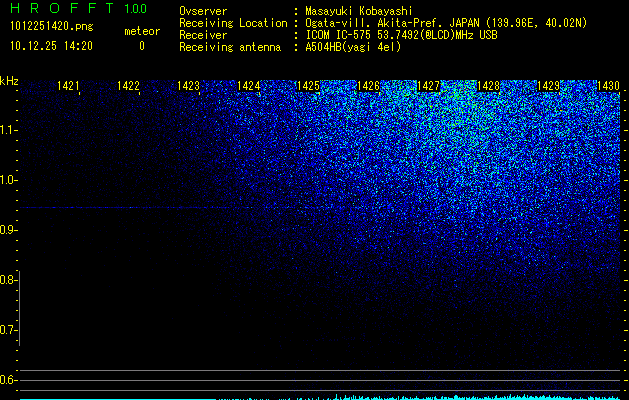Click the 0.8 kHz axis label

[7, 280]
